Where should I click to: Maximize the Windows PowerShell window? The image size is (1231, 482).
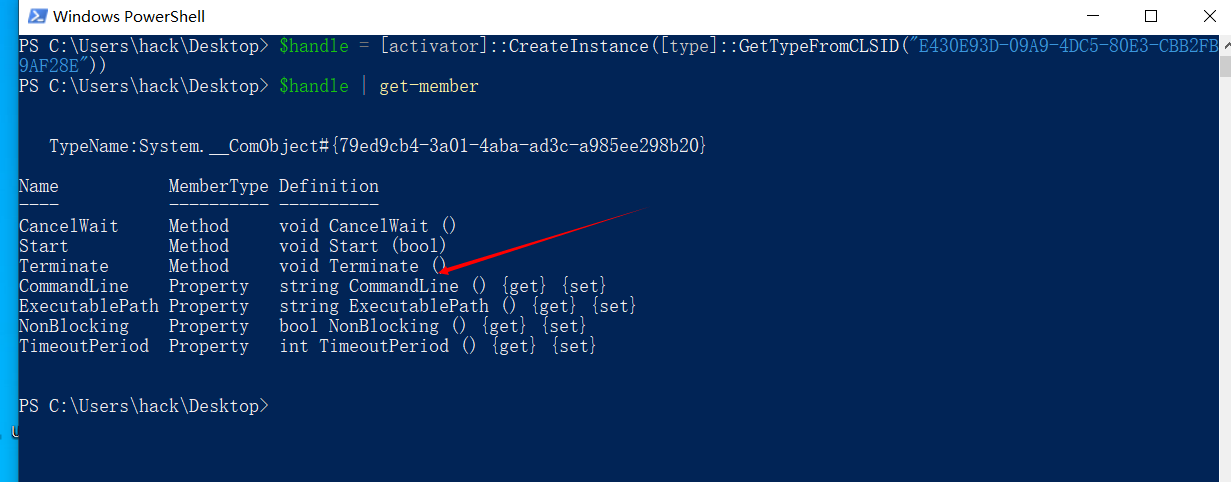click(x=1150, y=16)
